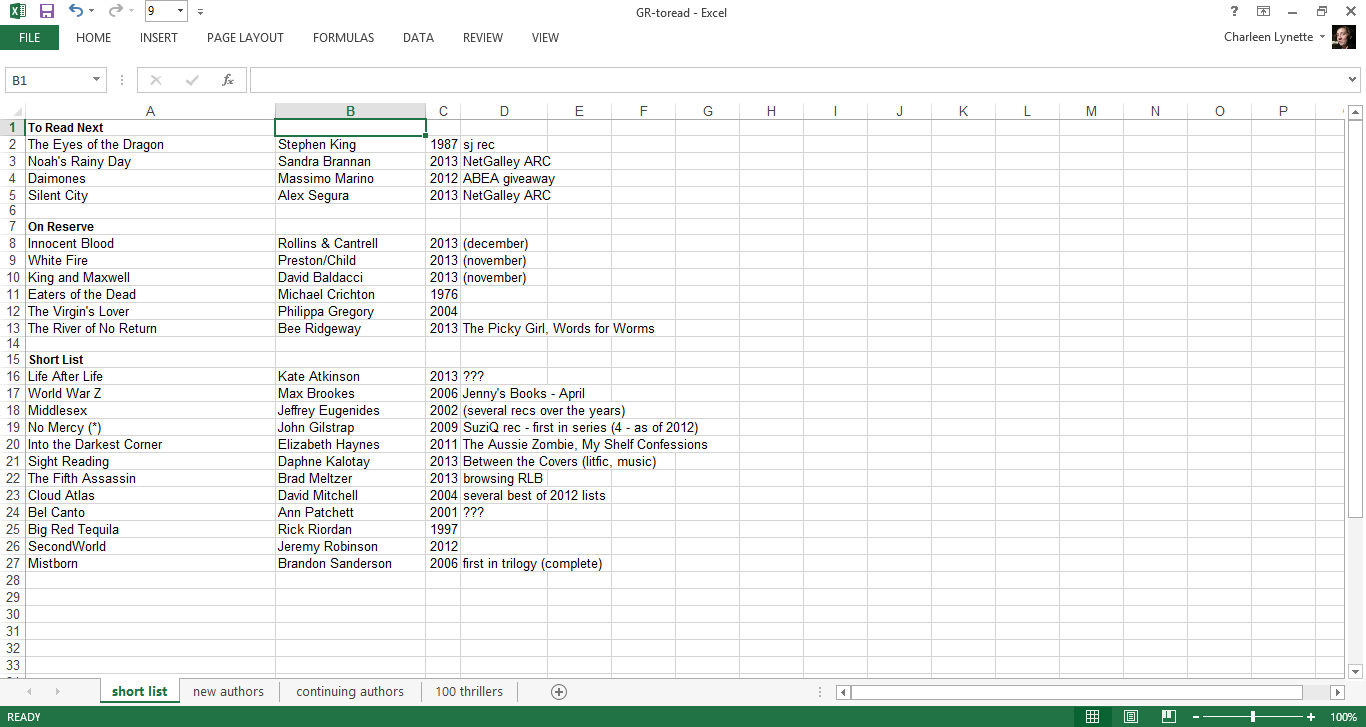Add a new sheet with the plus icon
Image resolution: width=1366 pixels, height=727 pixels.
(x=559, y=692)
